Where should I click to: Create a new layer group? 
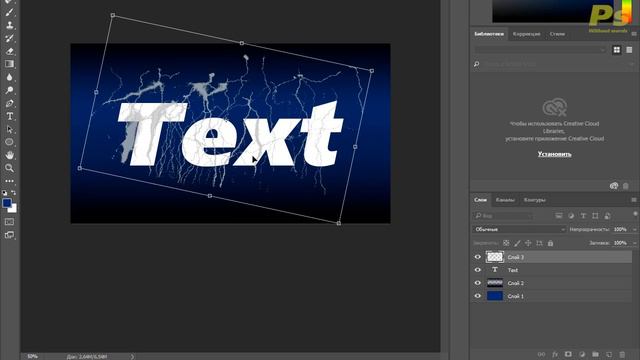click(x=595, y=354)
